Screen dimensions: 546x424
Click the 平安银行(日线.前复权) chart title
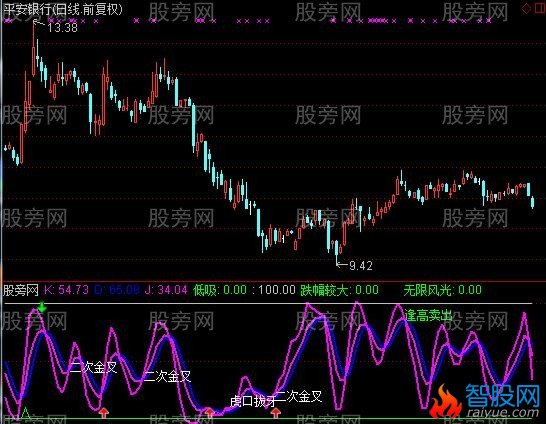tap(63, 10)
